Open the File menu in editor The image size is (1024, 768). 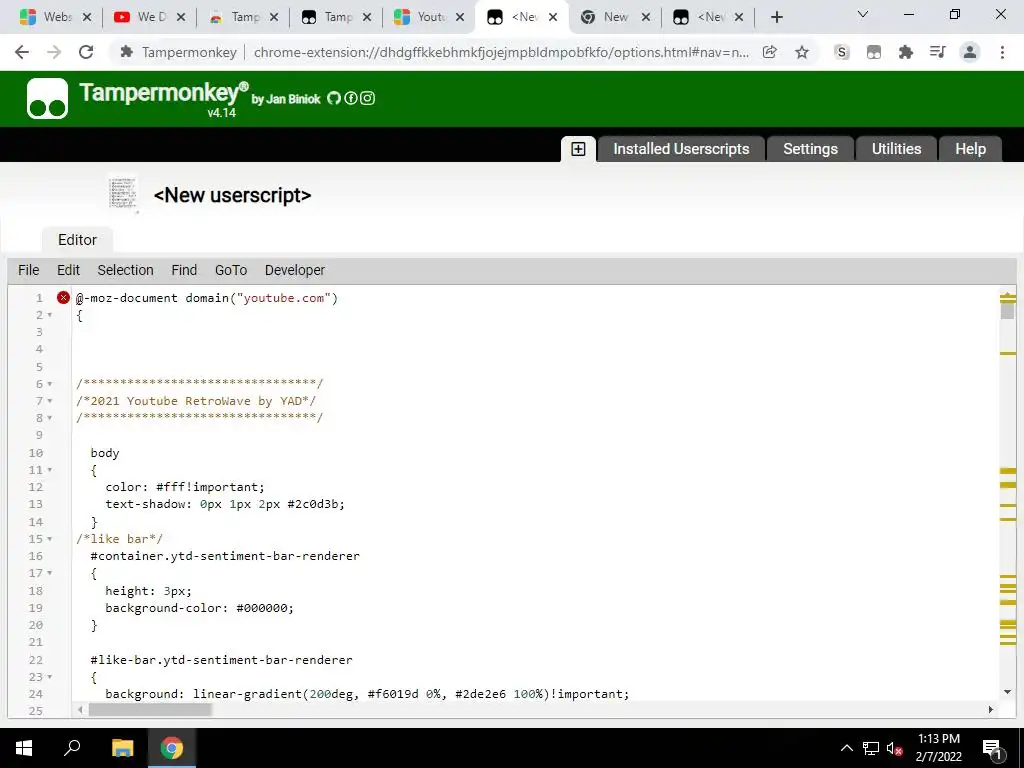click(29, 270)
